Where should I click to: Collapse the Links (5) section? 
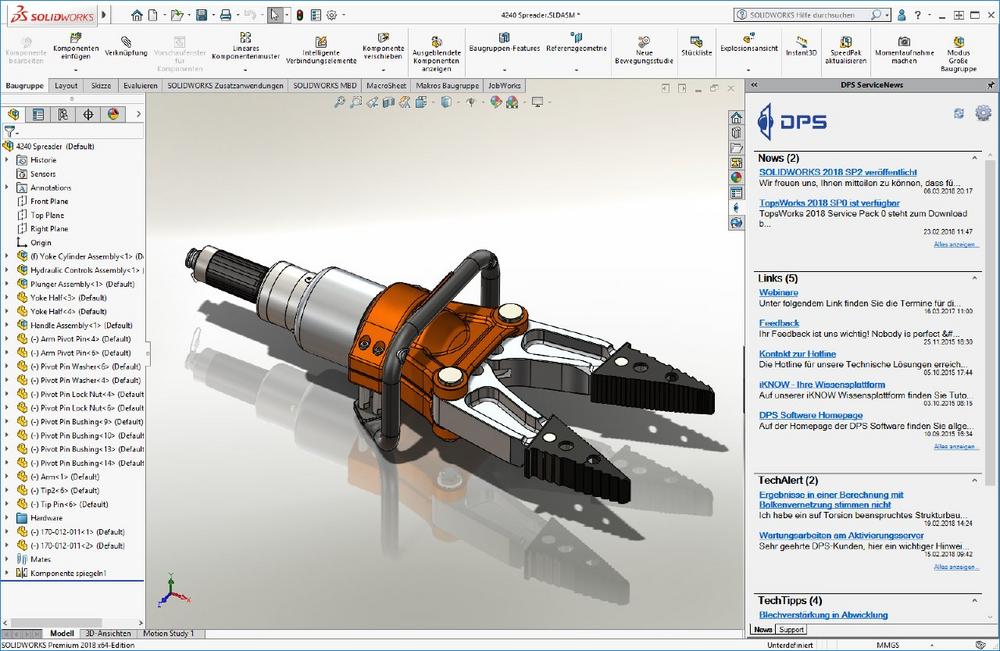coord(974,278)
